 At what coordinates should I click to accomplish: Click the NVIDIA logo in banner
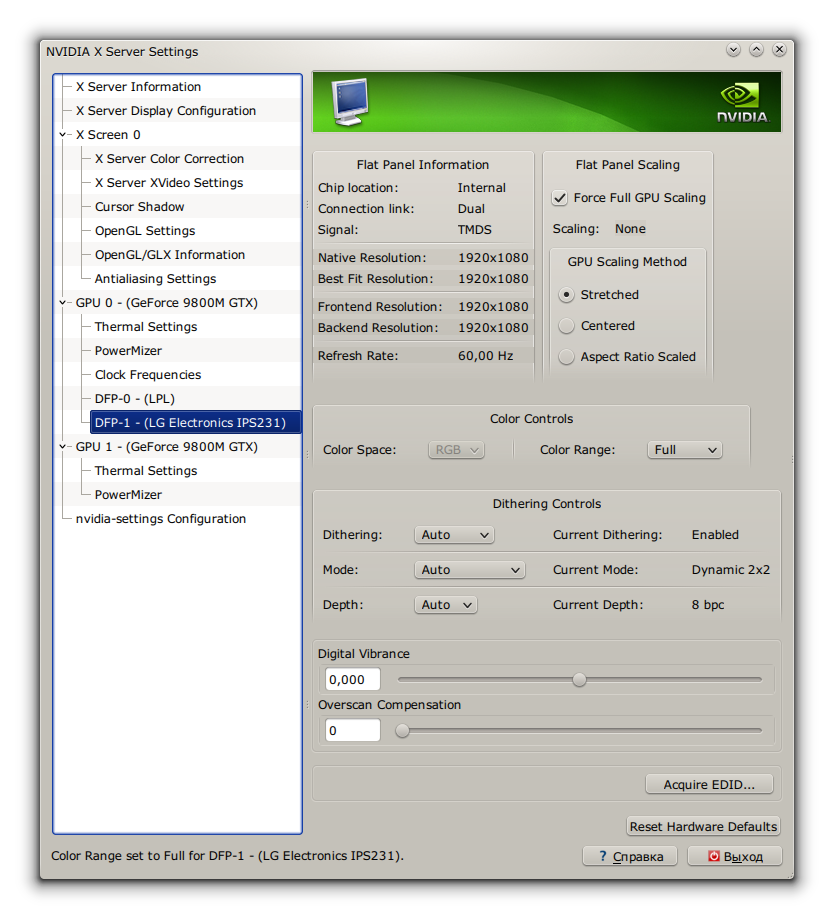(741, 102)
